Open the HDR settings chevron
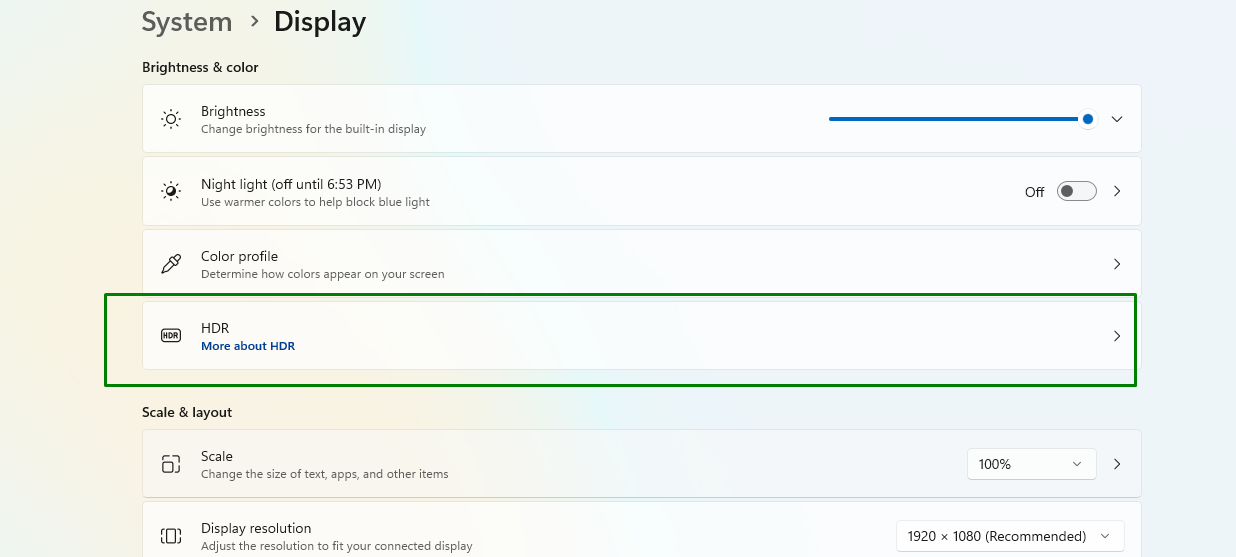Viewport: 1236px width, 557px height. [x=1117, y=336]
